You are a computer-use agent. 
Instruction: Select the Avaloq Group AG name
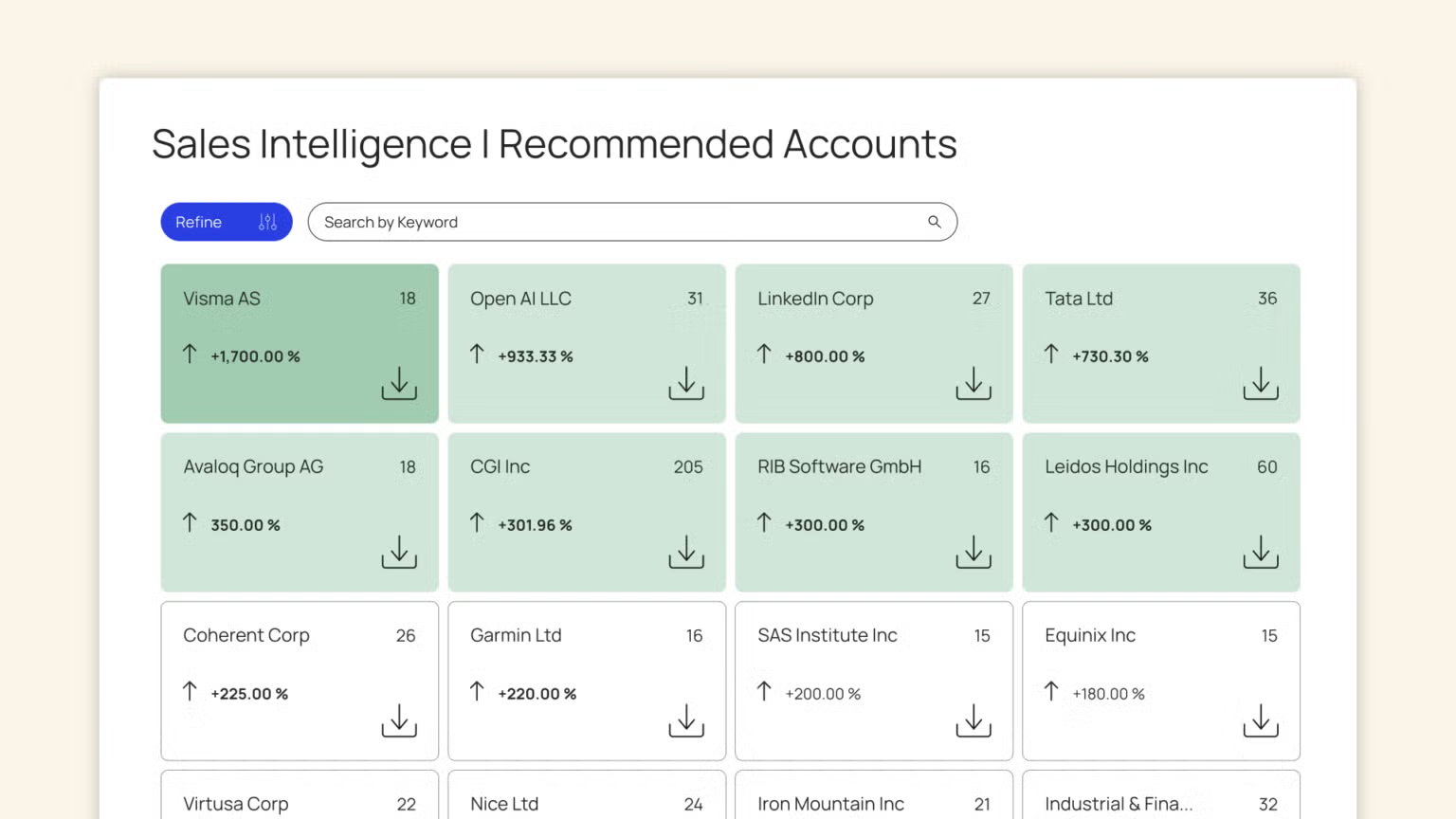pyautogui.click(x=253, y=467)
